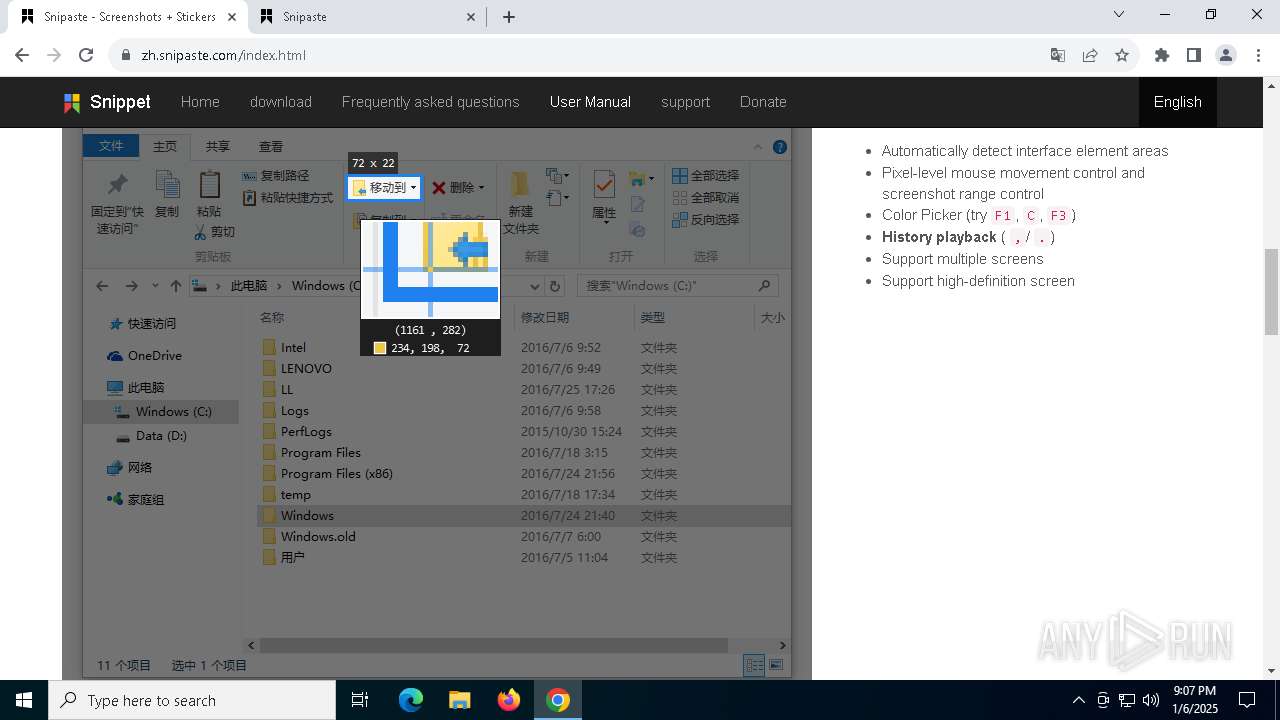Open the Donate page
Image resolution: width=1280 pixels, height=720 pixels.
(x=763, y=102)
